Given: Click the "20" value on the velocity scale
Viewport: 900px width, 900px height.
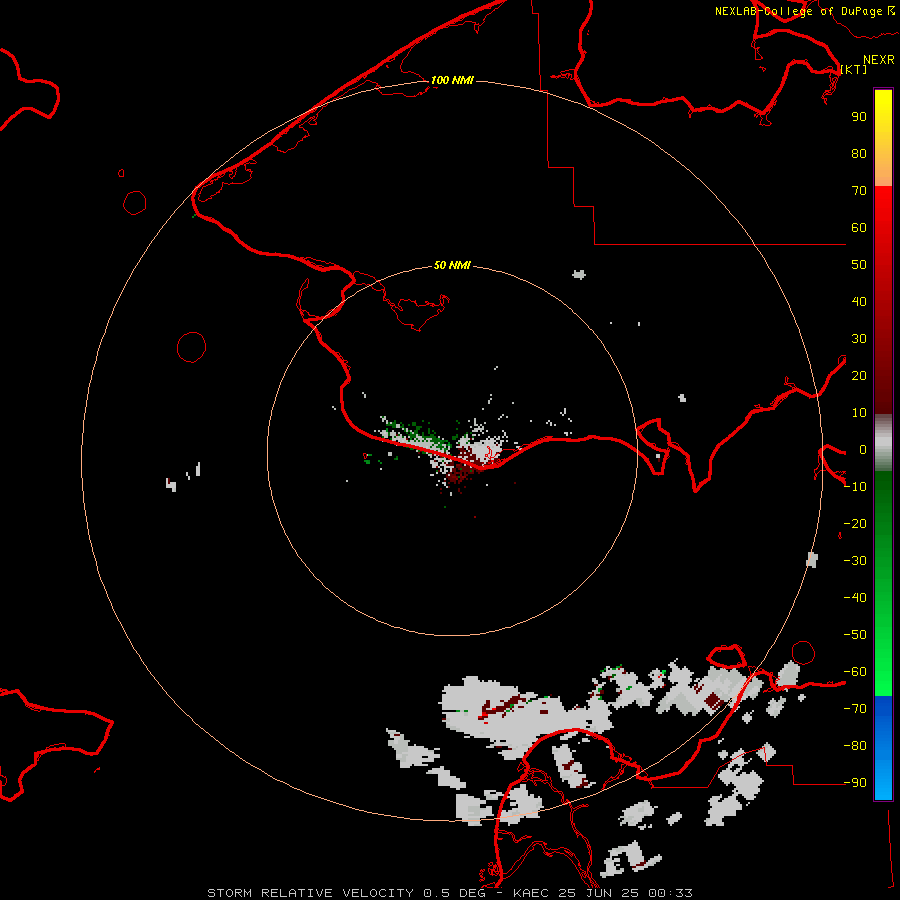Looking at the screenshot, I should (x=859, y=375).
